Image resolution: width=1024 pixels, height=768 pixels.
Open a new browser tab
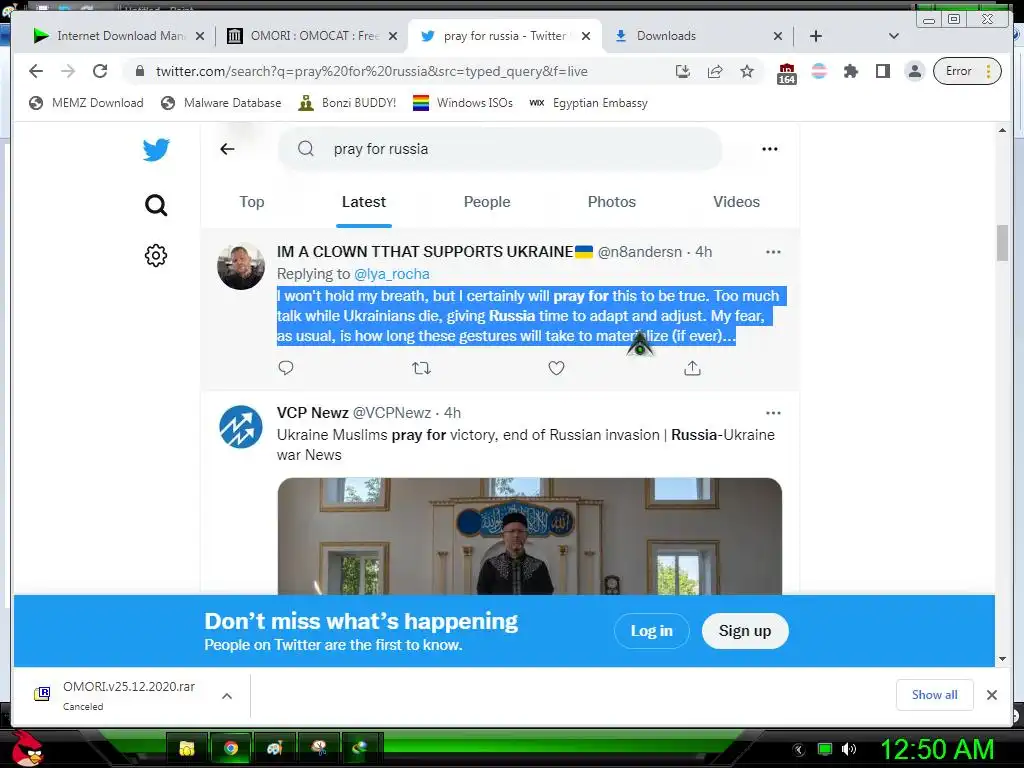pos(816,36)
